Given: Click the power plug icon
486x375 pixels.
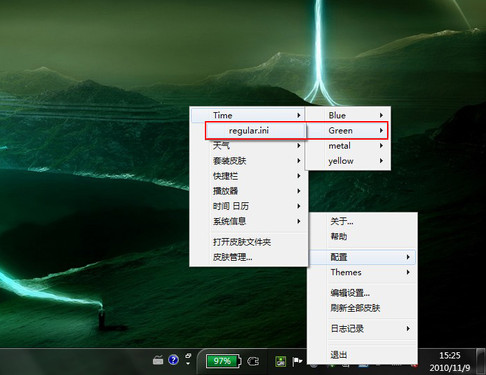Looking at the screenshot, I should point(253,361).
